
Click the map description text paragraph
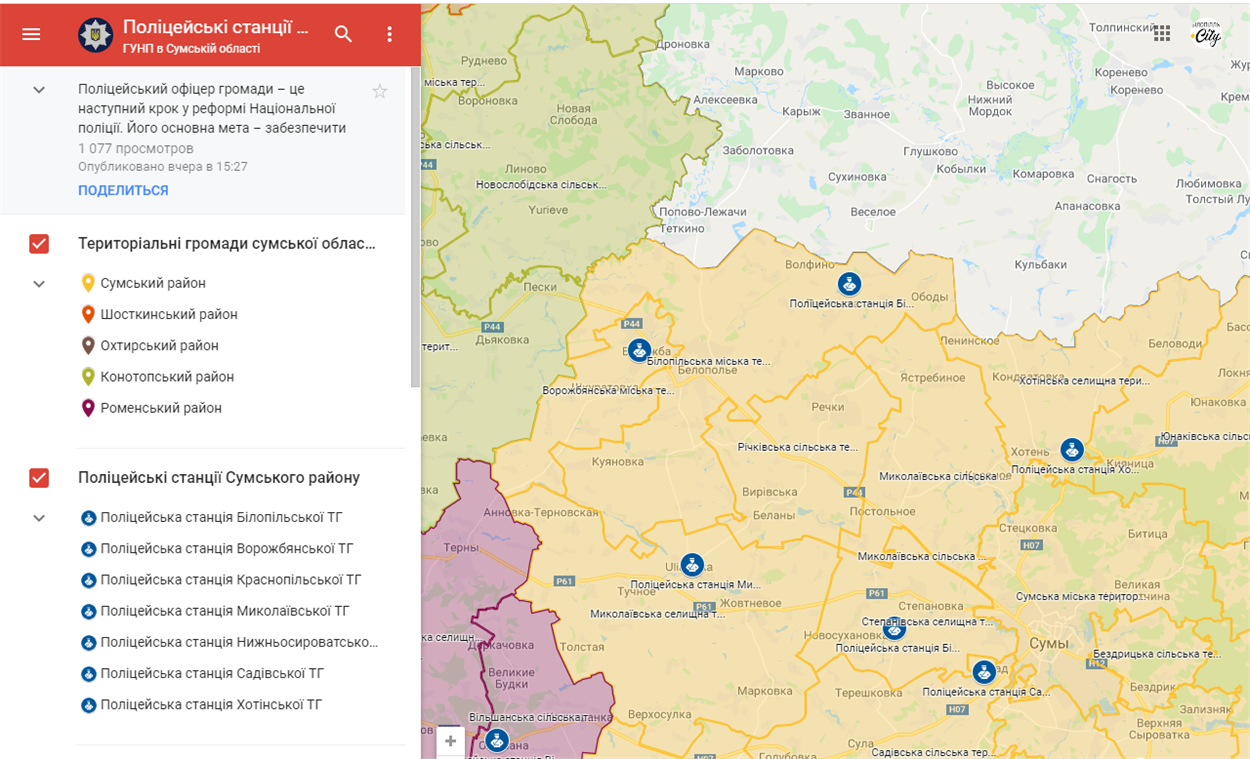tap(212, 108)
